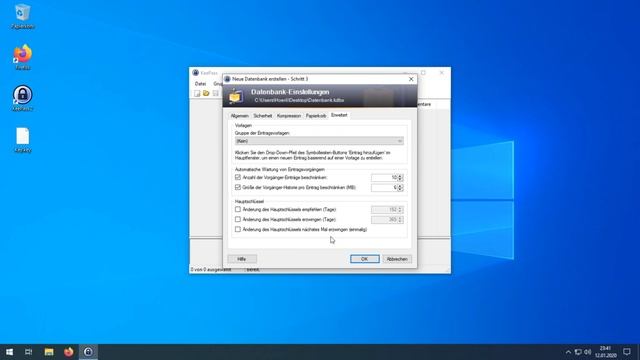
Task: Click the recommend key change days field
Action: tap(384, 210)
